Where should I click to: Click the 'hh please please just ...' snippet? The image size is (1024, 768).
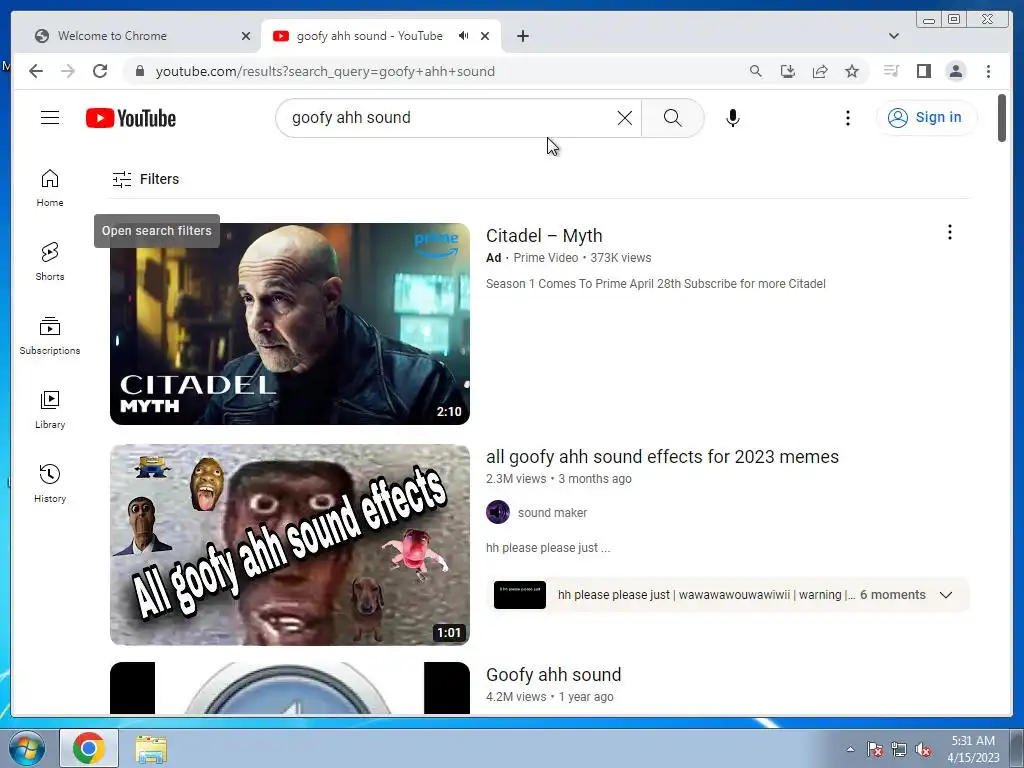(x=548, y=548)
